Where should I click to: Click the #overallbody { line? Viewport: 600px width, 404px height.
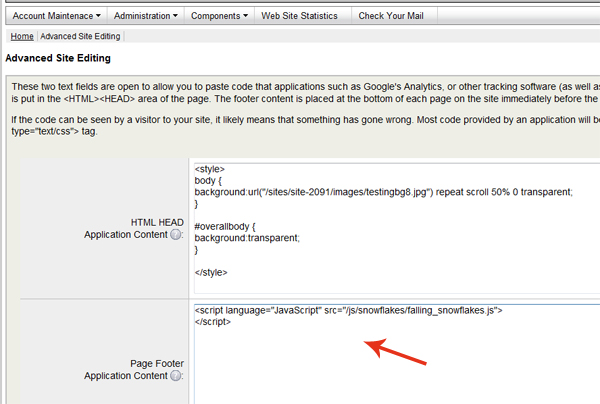click(225, 226)
